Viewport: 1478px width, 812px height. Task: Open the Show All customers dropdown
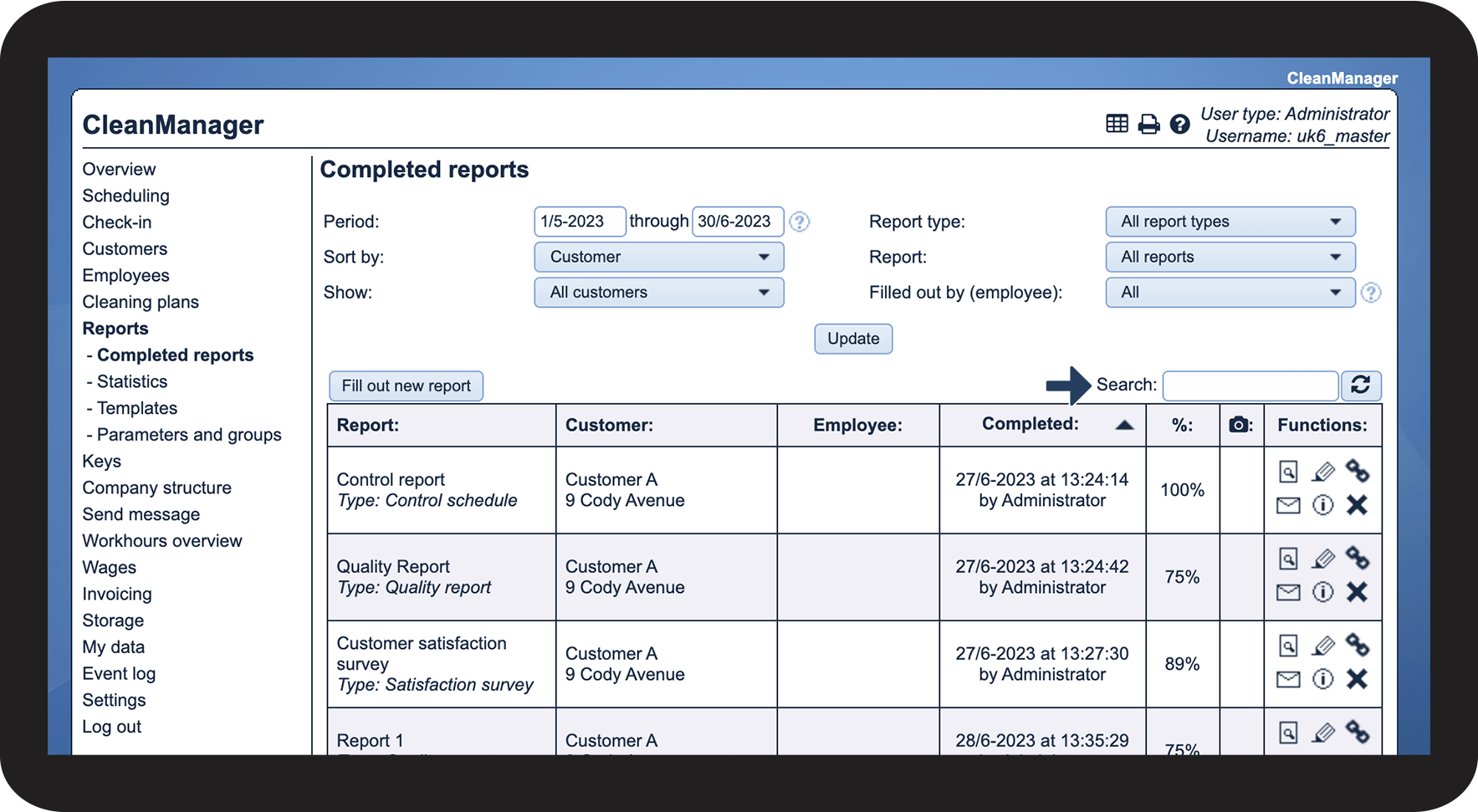point(658,292)
